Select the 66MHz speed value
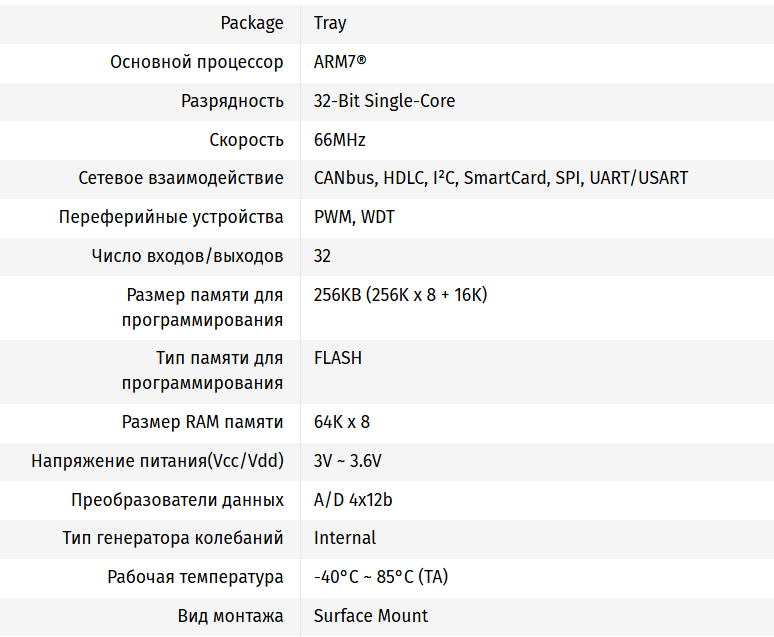This screenshot has height=637, width=774. (340, 140)
